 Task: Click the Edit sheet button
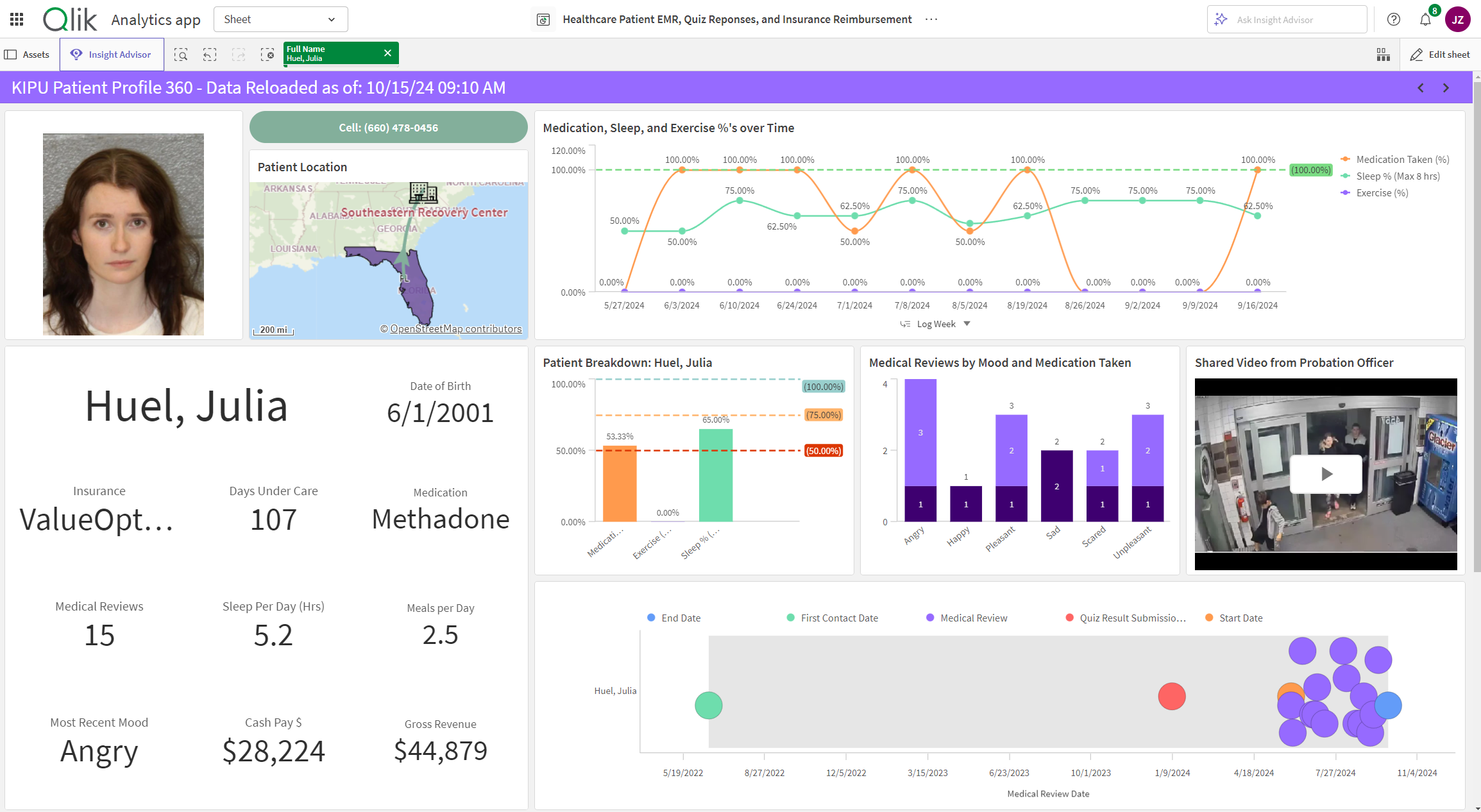pyautogui.click(x=1439, y=55)
